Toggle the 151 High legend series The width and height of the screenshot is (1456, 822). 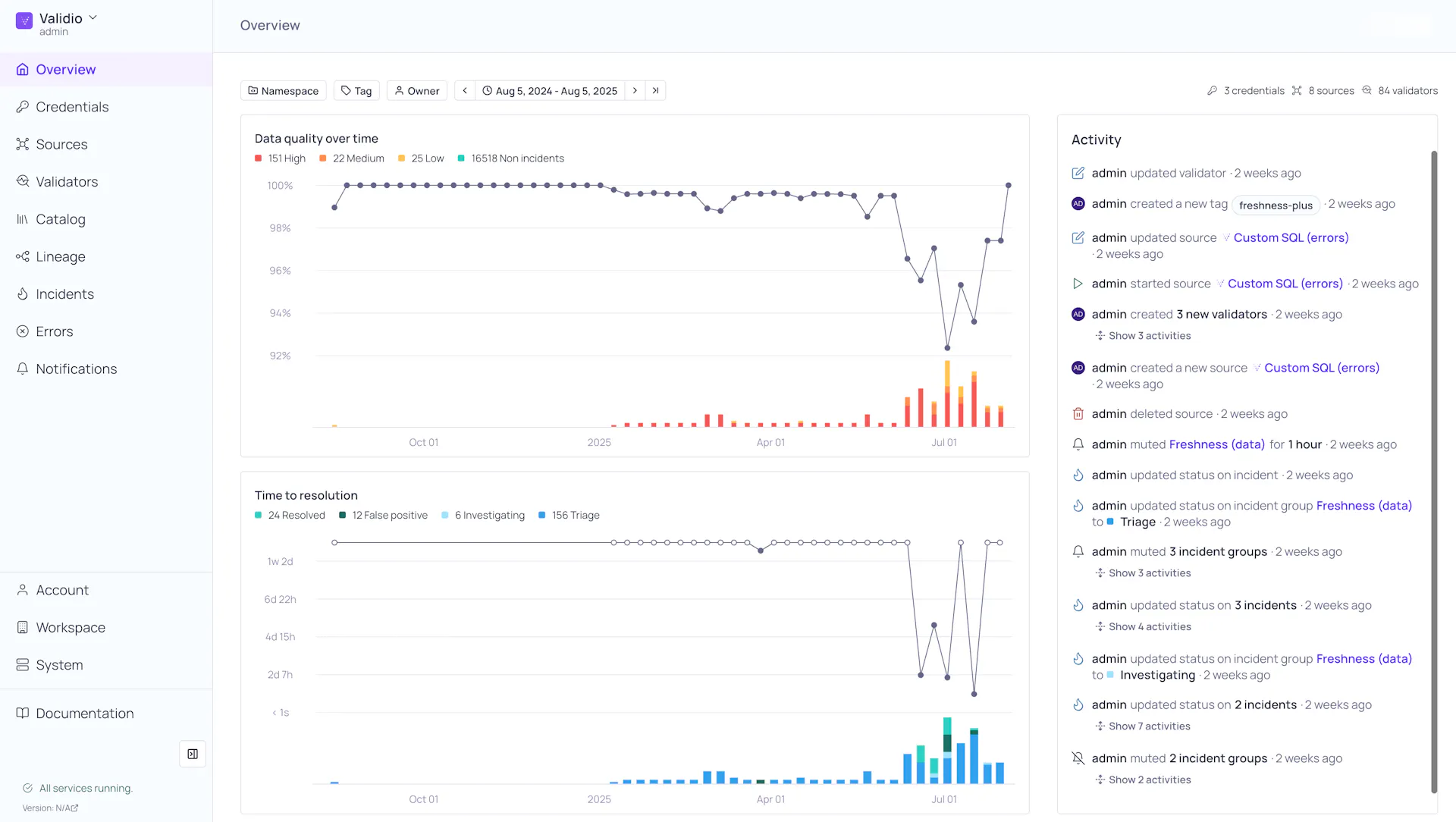tap(281, 158)
